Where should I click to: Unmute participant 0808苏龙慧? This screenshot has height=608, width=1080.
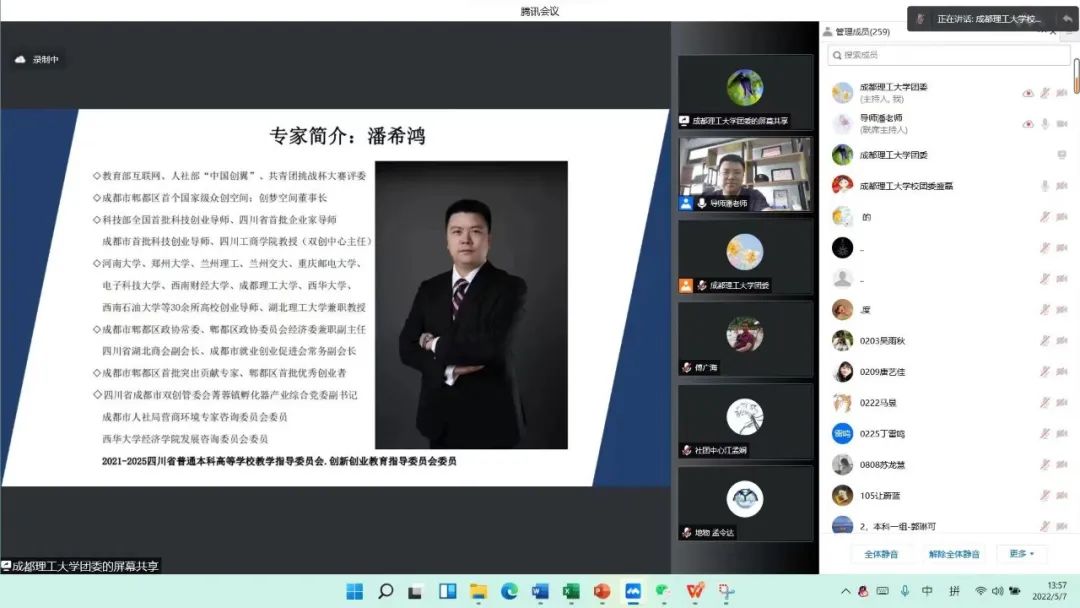[1045, 465]
